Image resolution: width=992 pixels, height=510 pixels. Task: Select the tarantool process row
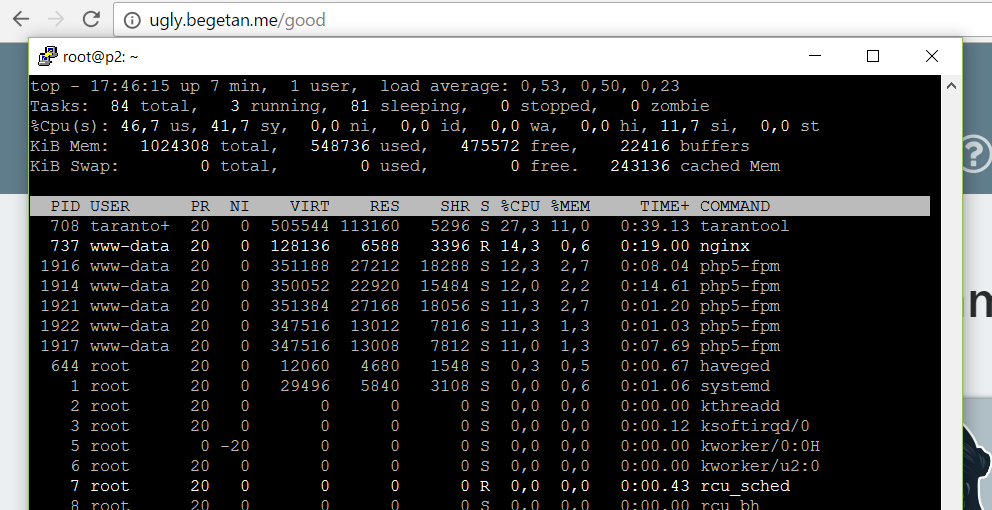click(480, 226)
